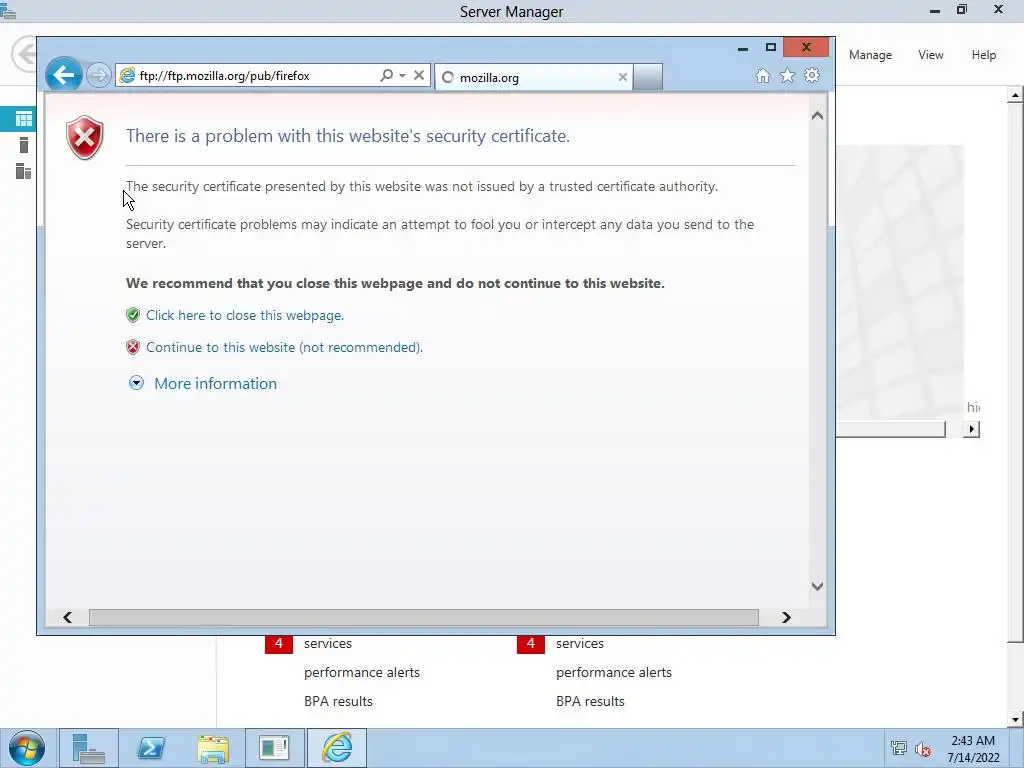Screen dimensions: 1024x768
Task: Click the red shield icon beside continue link
Action: tap(133, 347)
